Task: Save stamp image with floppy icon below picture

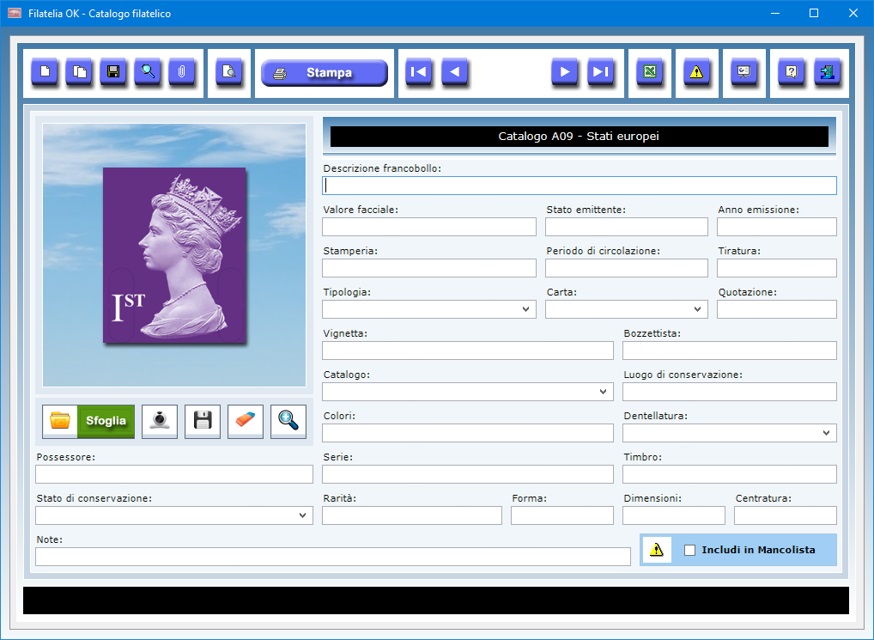Action: pos(203,421)
